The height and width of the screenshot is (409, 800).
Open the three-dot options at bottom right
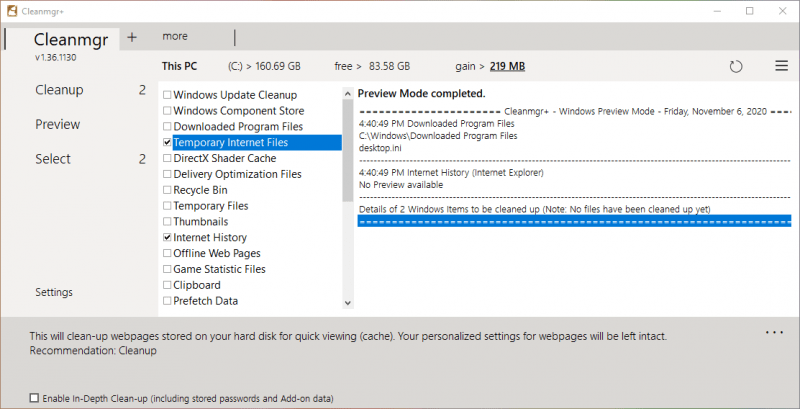point(774,331)
